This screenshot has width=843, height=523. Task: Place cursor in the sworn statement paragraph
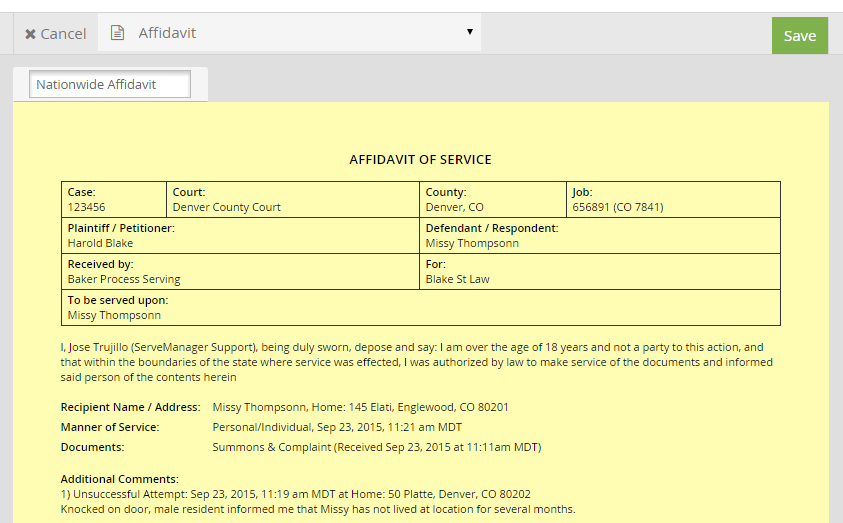[410, 362]
